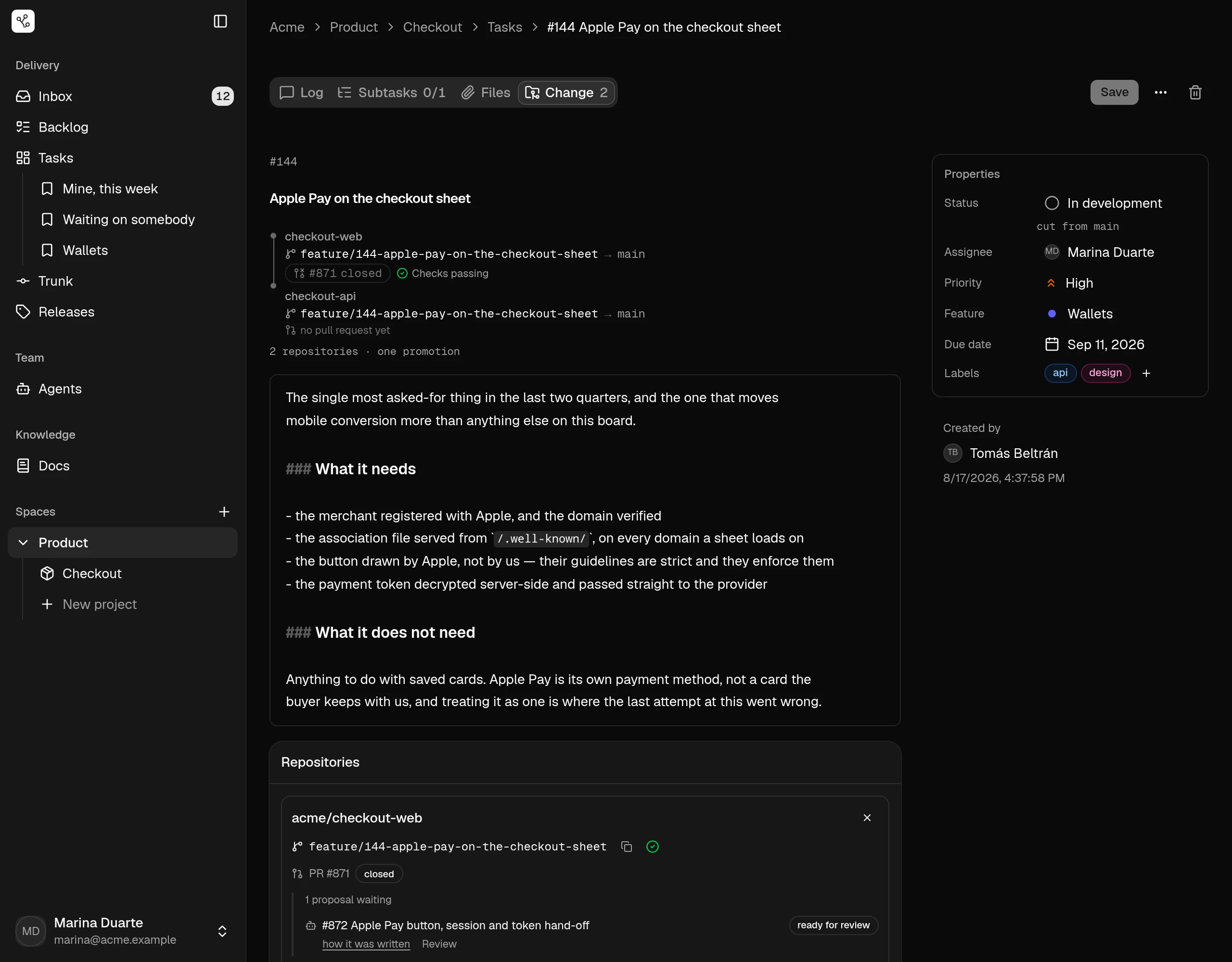Open the High priority dropdown
Viewport: 1232px width, 962px height.
(1069, 283)
